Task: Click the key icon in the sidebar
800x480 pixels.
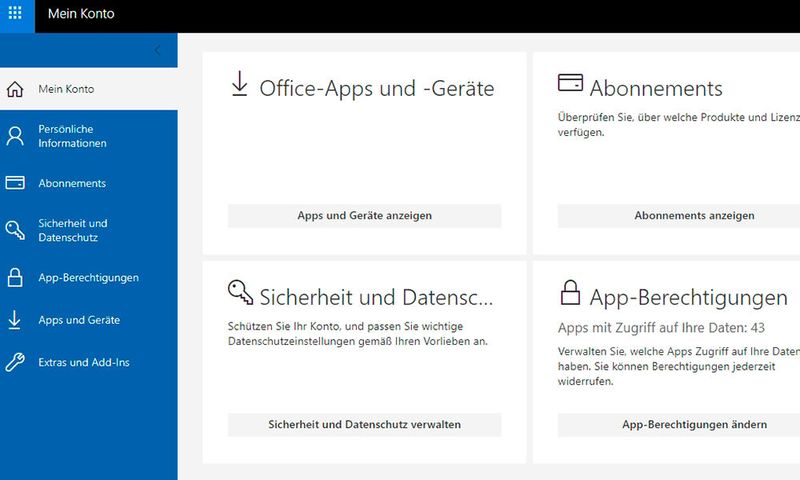Action: pos(15,230)
